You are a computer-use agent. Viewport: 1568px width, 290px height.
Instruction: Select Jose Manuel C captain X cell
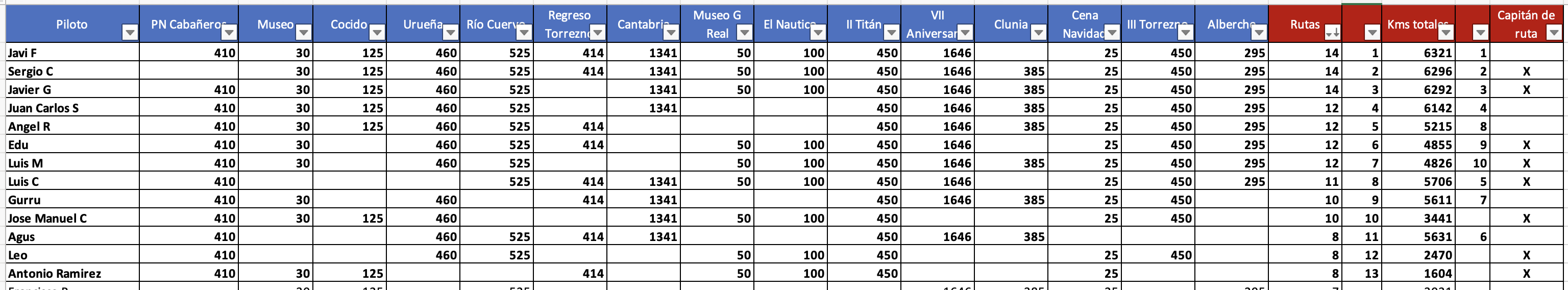(x=1526, y=218)
